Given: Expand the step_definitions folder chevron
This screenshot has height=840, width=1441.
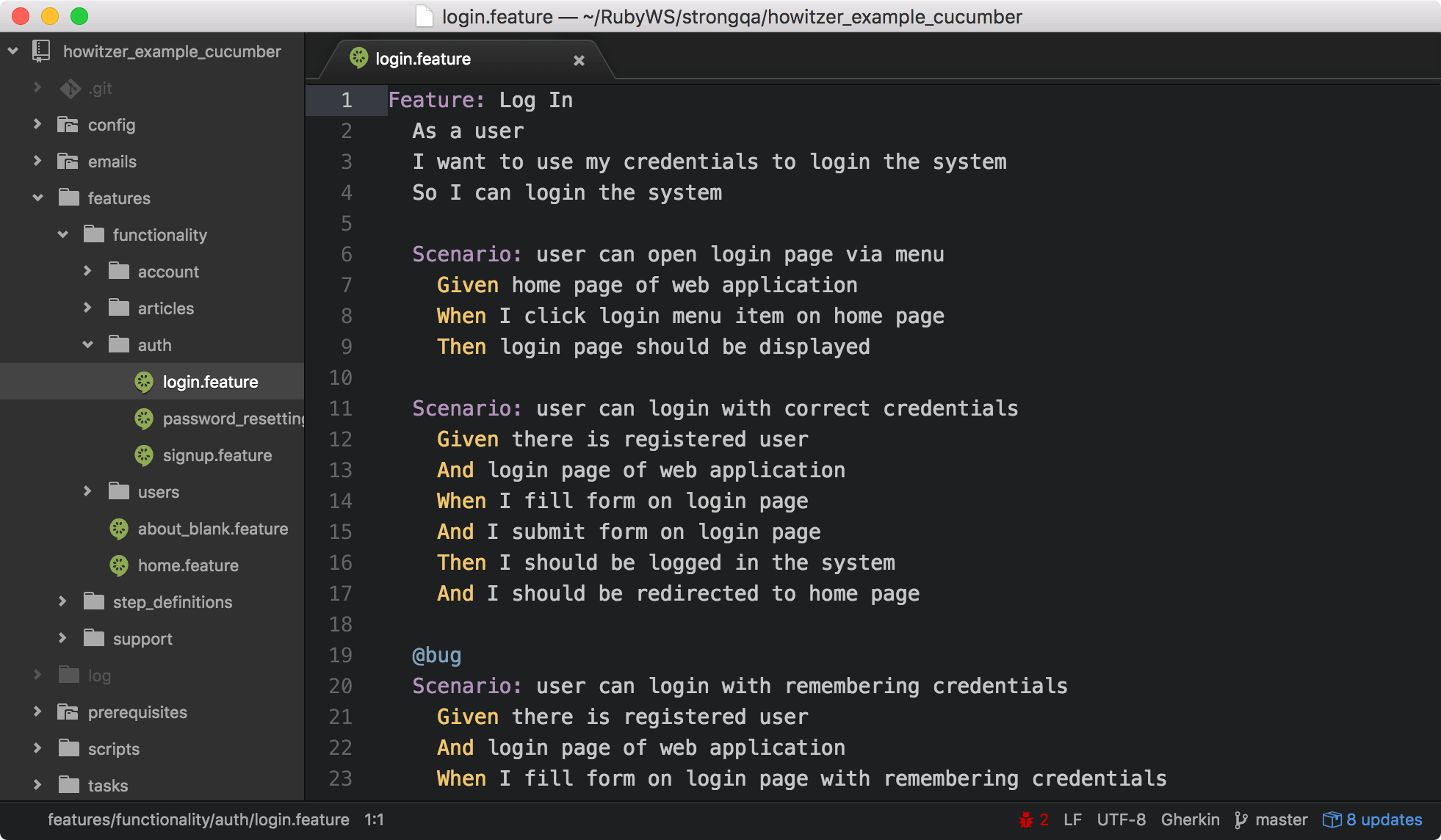Looking at the screenshot, I should pos(62,602).
